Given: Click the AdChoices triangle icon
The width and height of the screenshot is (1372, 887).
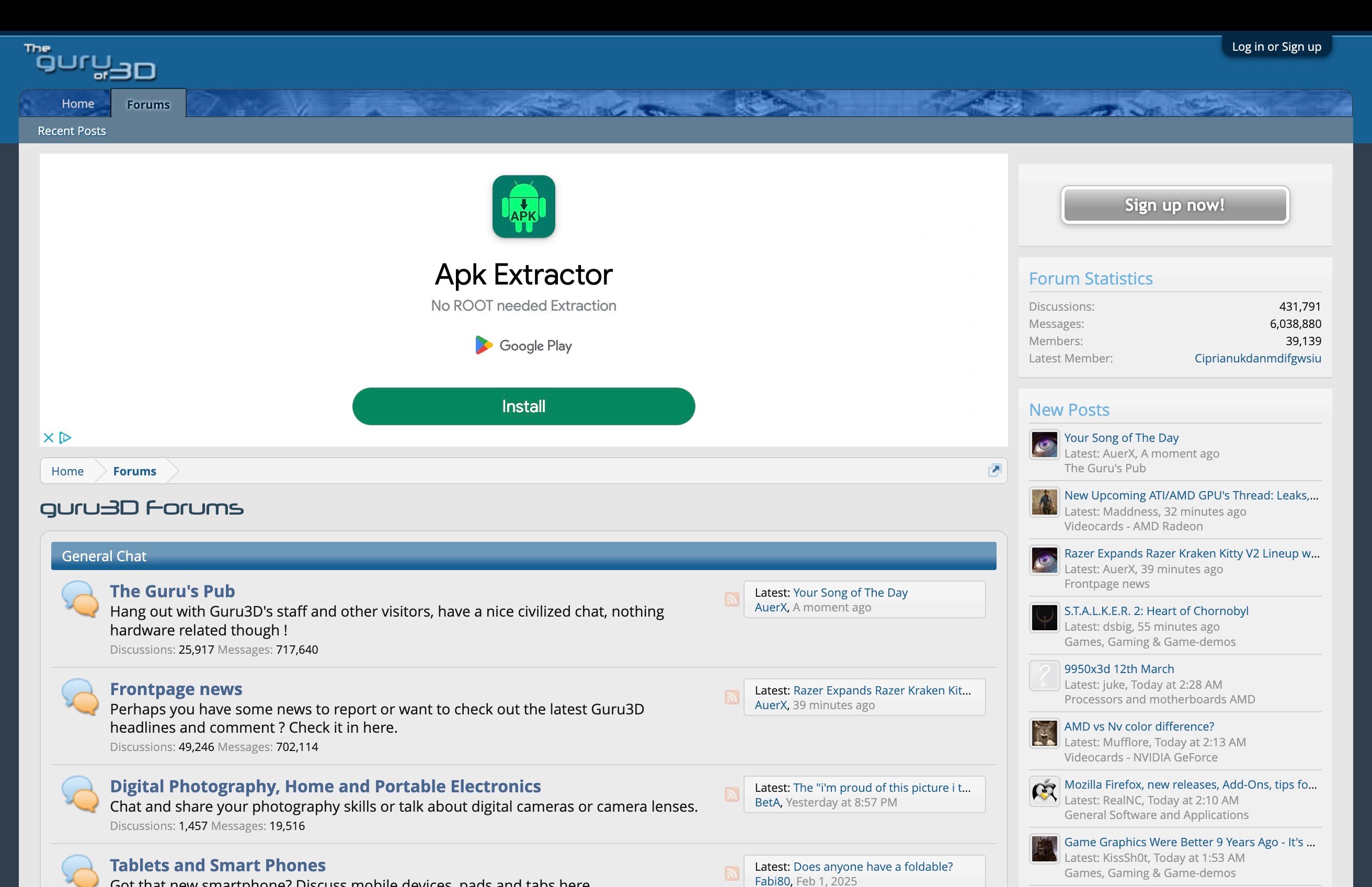Looking at the screenshot, I should pyautogui.click(x=65, y=438).
